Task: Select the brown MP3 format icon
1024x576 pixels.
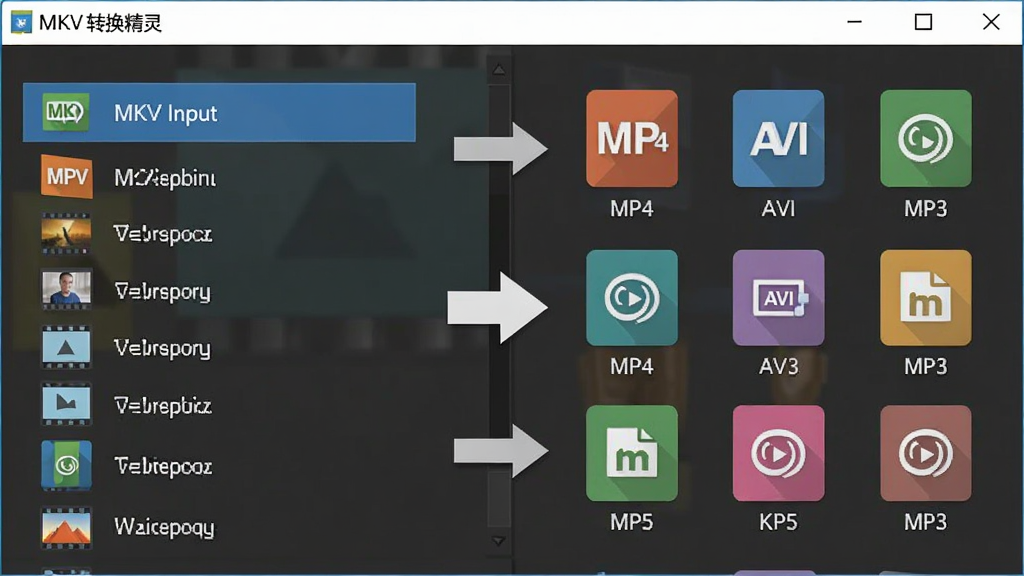Action: pos(925,453)
